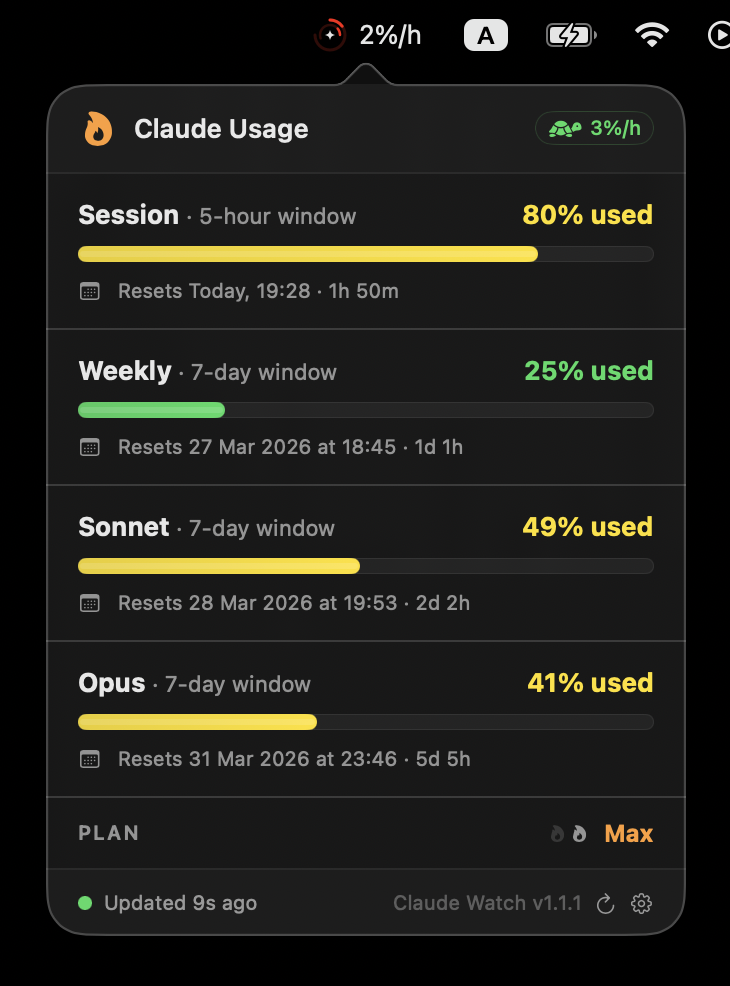Click the Claude Watch menu bar icon showing 2%/h

368,34
